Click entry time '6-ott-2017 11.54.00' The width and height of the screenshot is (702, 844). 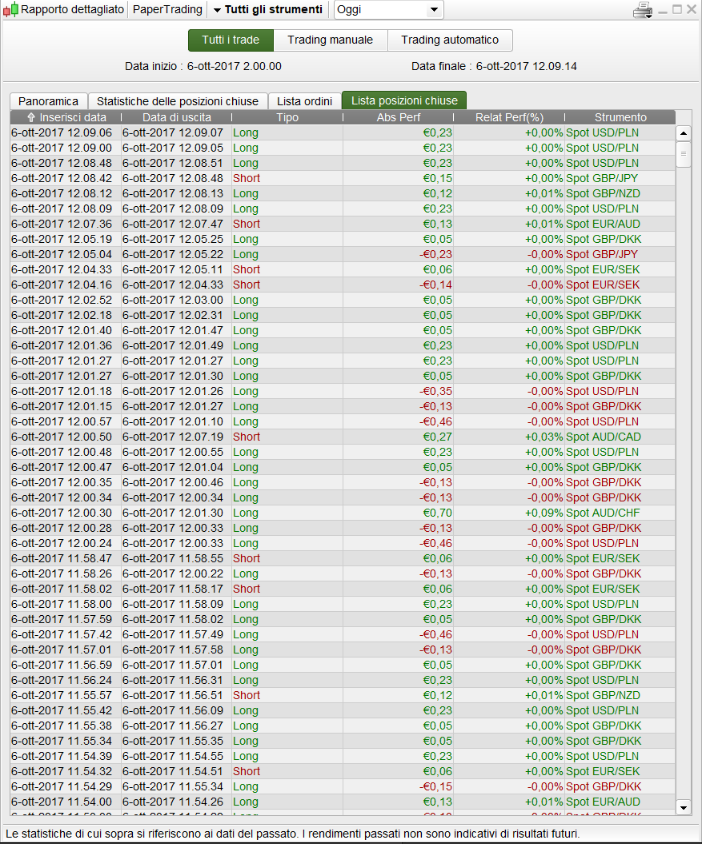[x=61, y=802]
